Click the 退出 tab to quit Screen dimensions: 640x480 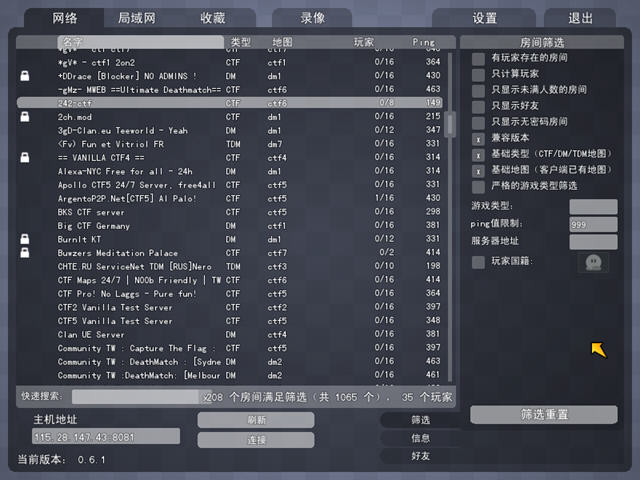(580, 18)
